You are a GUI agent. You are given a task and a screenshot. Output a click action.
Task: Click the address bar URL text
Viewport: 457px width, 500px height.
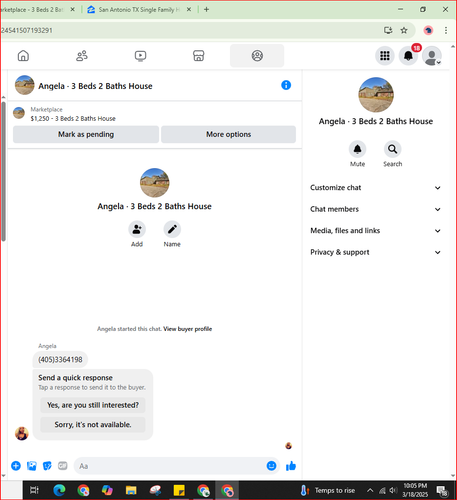[27, 30]
